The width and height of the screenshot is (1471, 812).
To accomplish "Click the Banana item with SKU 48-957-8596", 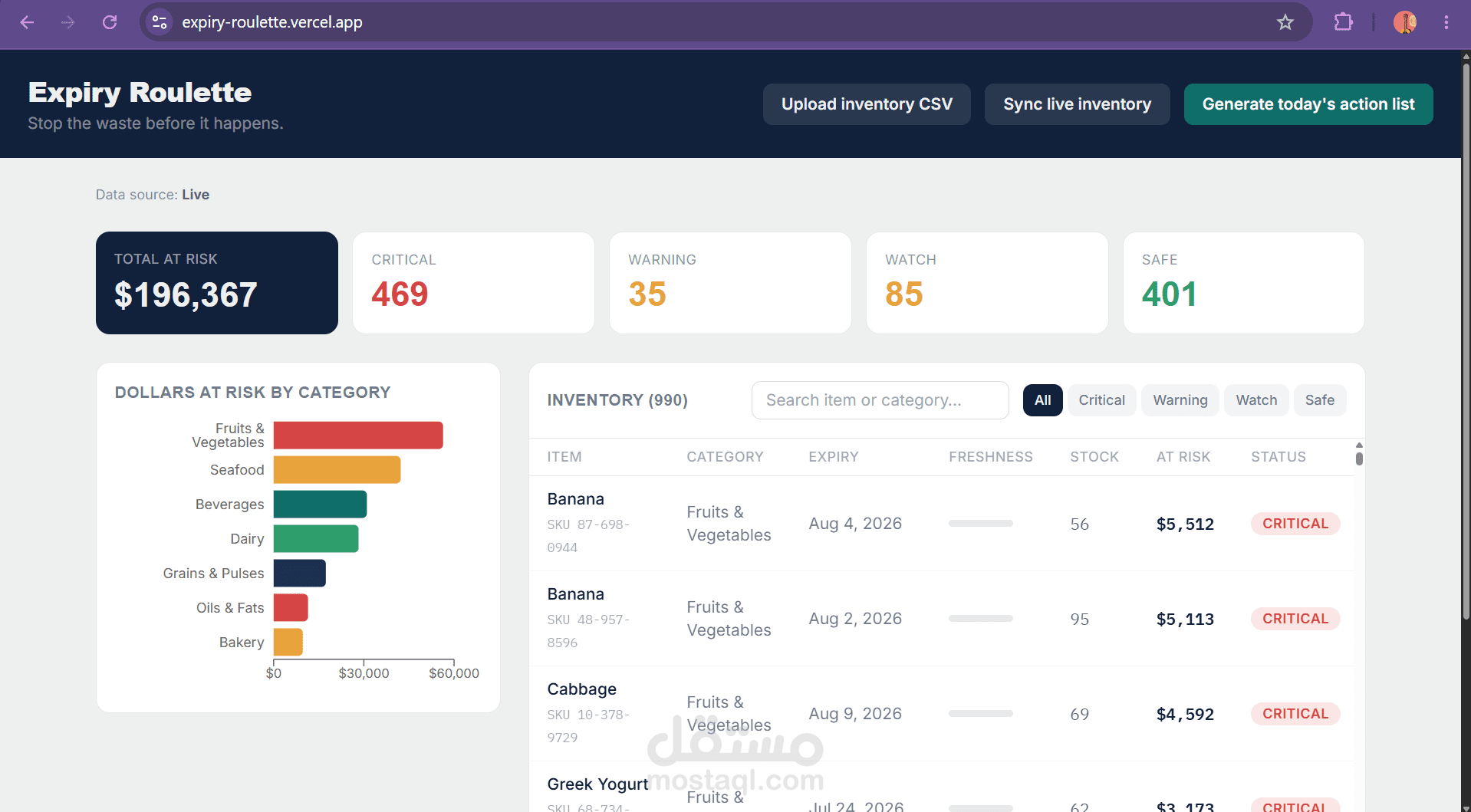I will click(576, 594).
